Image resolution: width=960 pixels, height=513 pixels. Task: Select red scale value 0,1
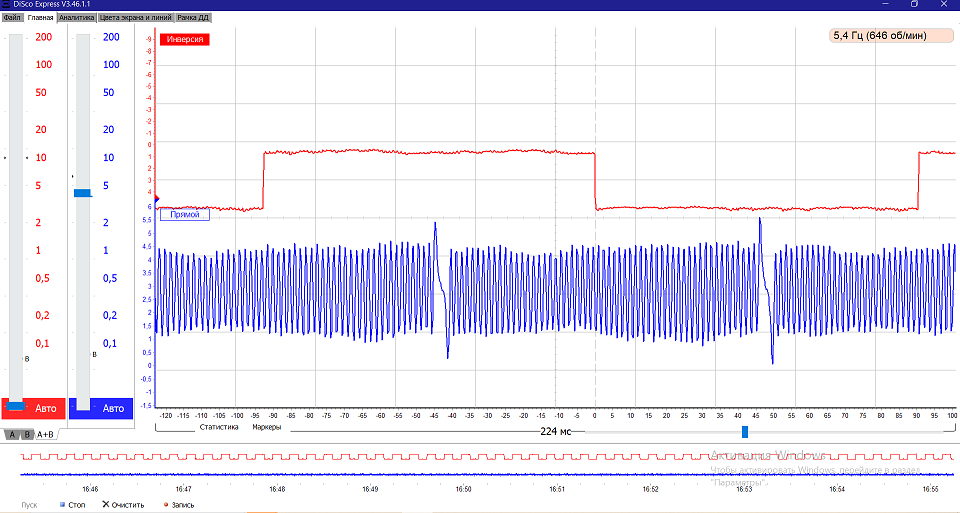pyautogui.click(x=42, y=343)
